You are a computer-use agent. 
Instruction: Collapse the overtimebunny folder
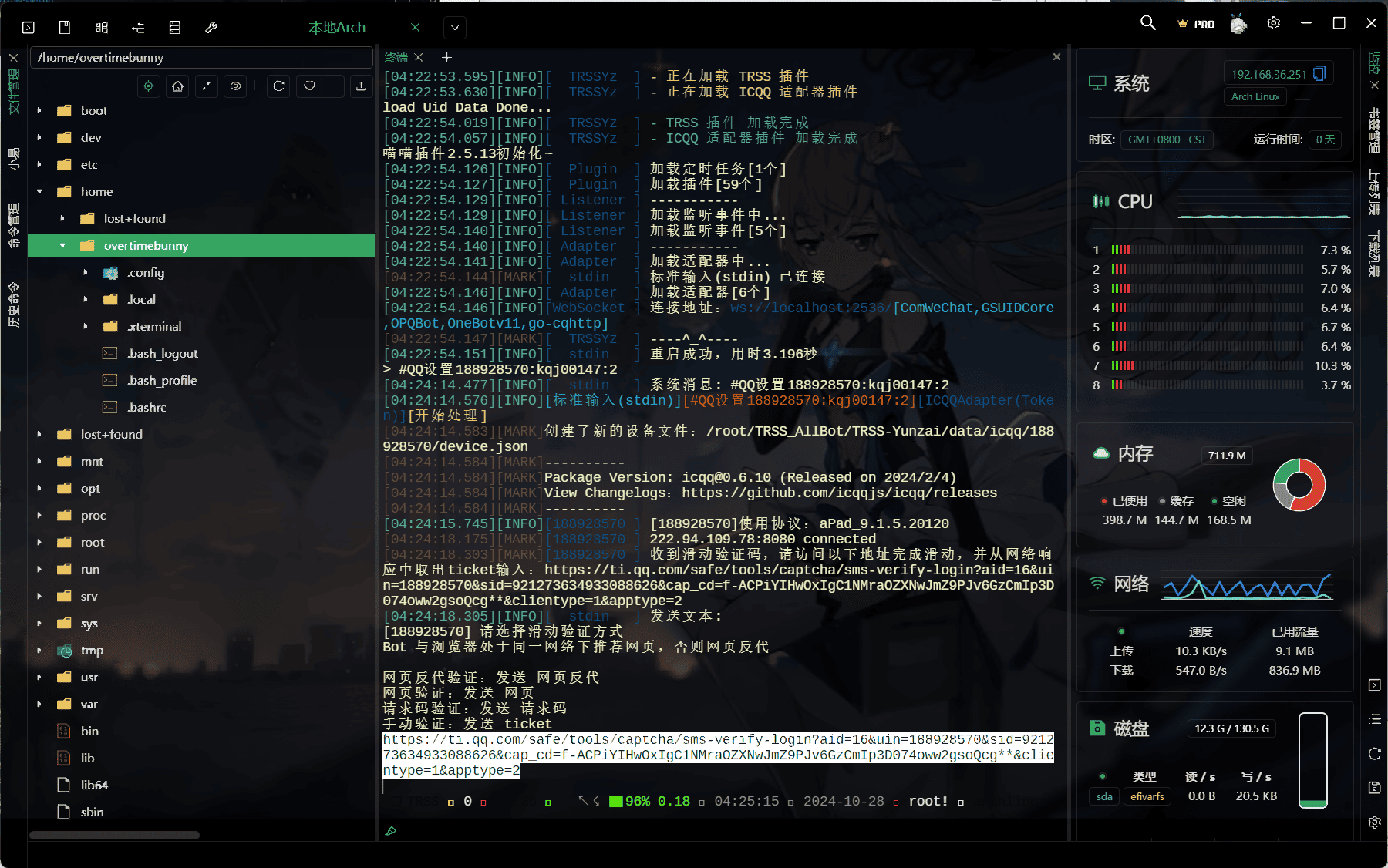pos(62,245)
